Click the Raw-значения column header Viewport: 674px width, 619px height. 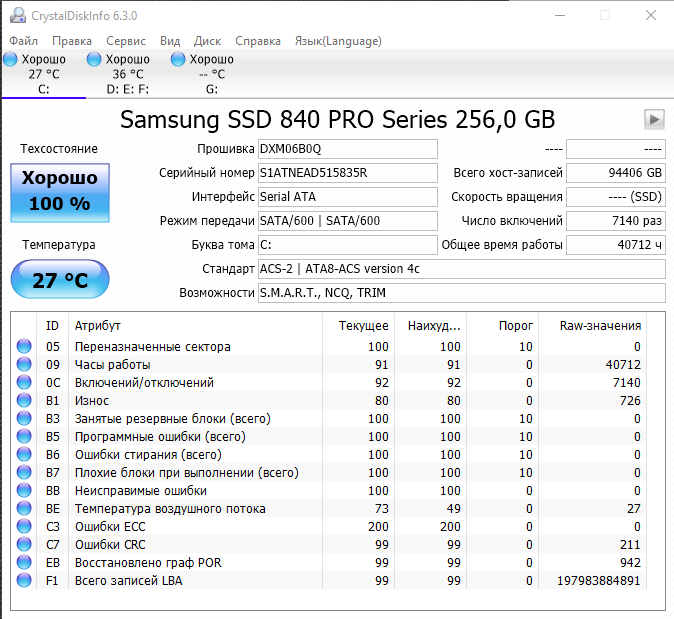[600, 325]
